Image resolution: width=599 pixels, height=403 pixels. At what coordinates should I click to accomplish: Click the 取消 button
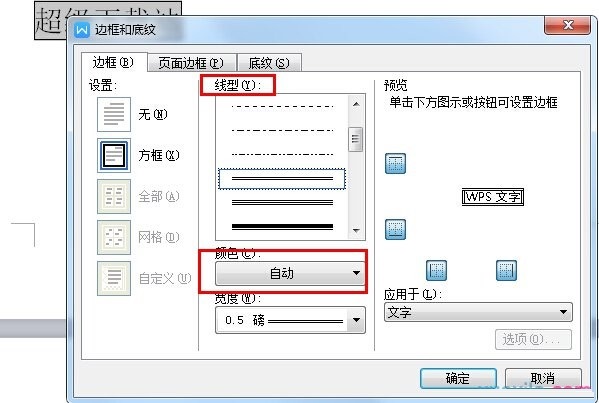[x=543, y=378]
